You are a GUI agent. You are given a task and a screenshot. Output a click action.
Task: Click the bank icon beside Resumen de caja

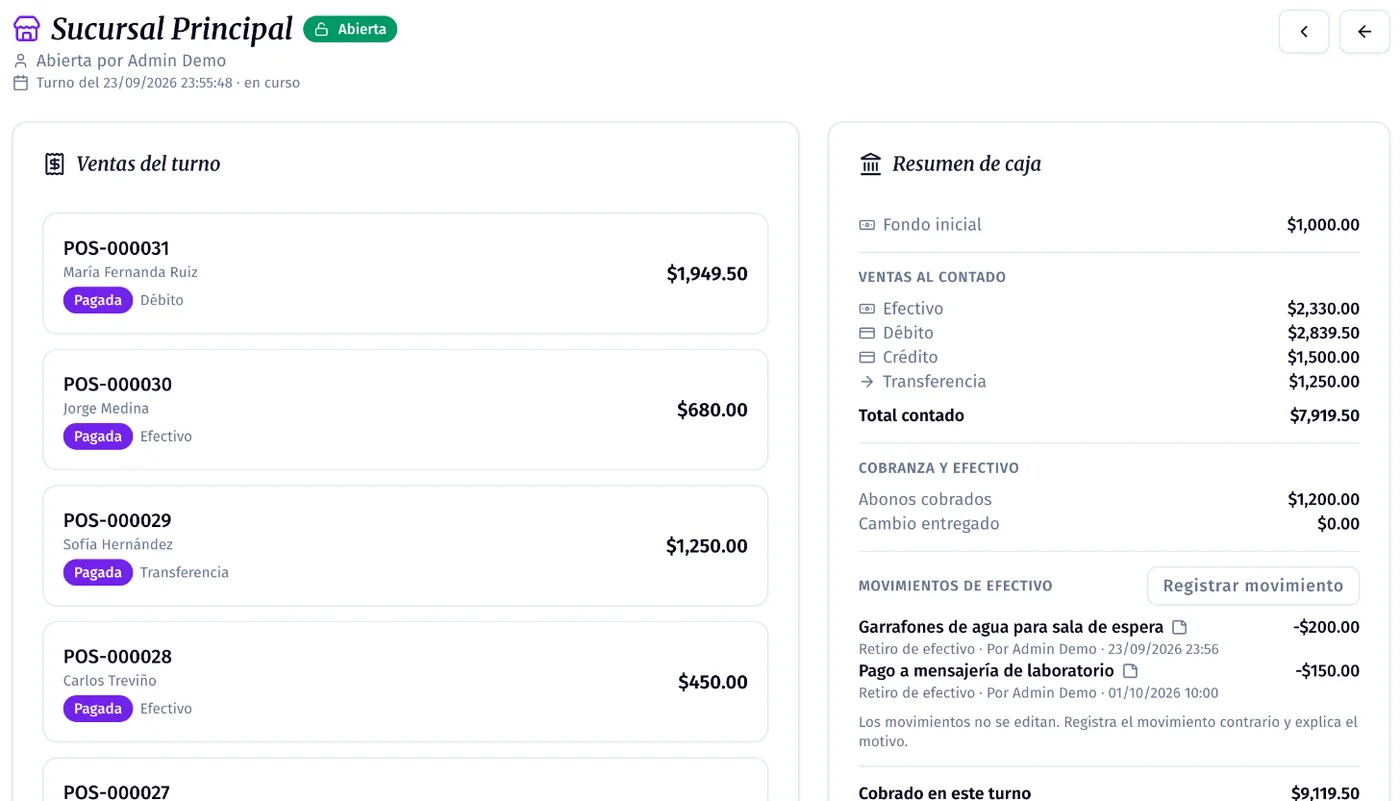click(871, 164)
